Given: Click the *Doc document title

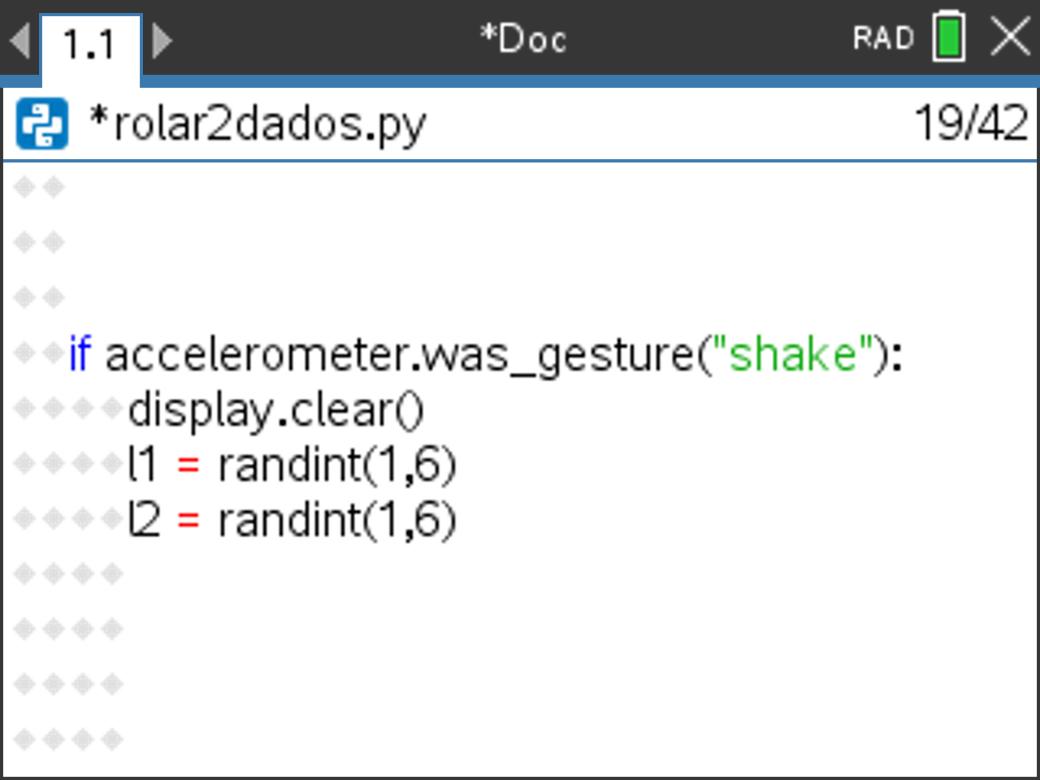Looking at the screenshot, I should click(x=523, y=40).
